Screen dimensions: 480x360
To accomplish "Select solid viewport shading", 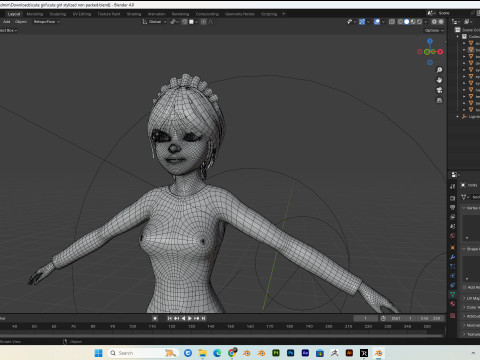I will coord(407,22).
